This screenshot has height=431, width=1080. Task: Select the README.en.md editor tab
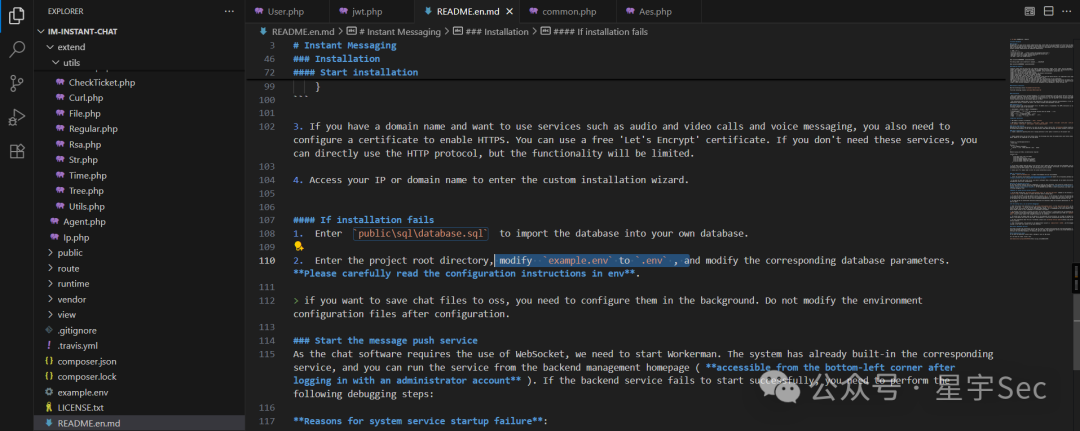pyautogui.click(x=466, y=12)
